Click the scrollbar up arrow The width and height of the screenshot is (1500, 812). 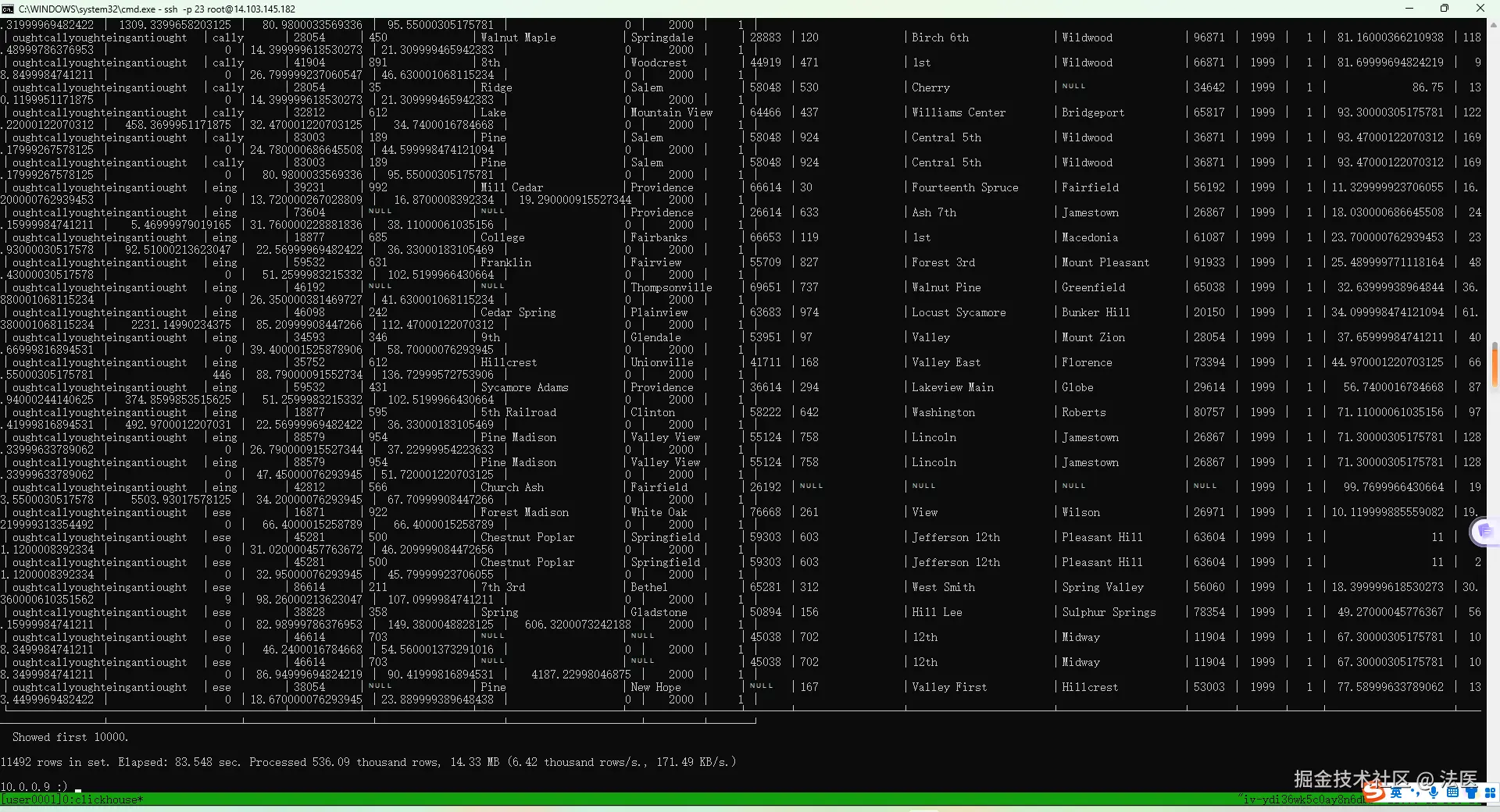tap(1494, 25)
